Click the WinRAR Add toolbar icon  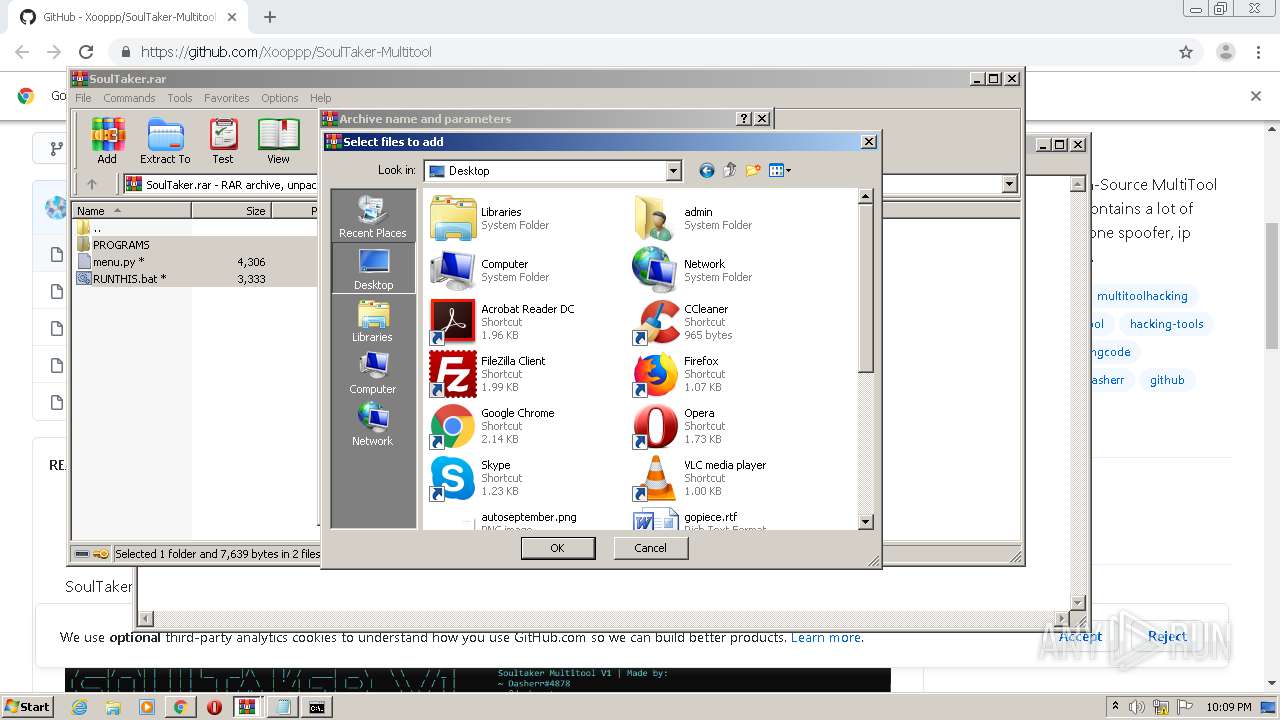(107, 140)
